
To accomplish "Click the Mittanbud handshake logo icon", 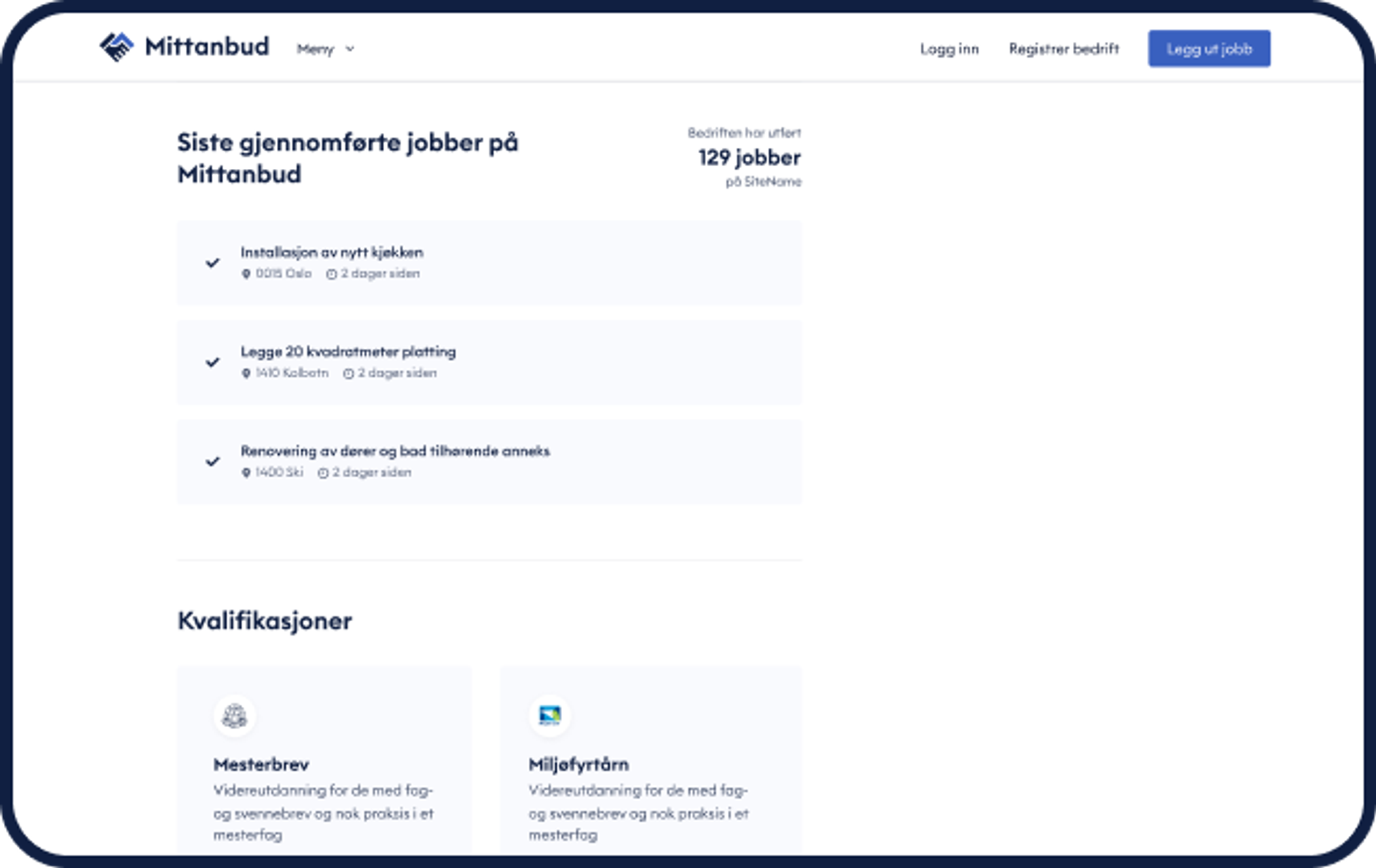I will (x=117, y=47).
